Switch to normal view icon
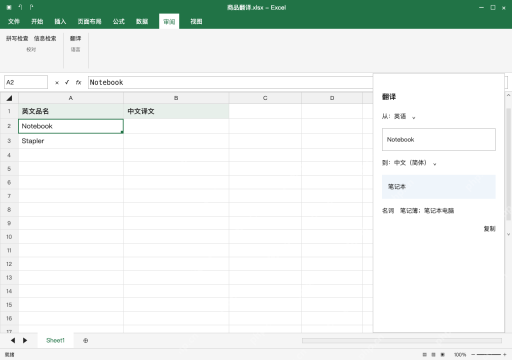 (x=425, y=355)
